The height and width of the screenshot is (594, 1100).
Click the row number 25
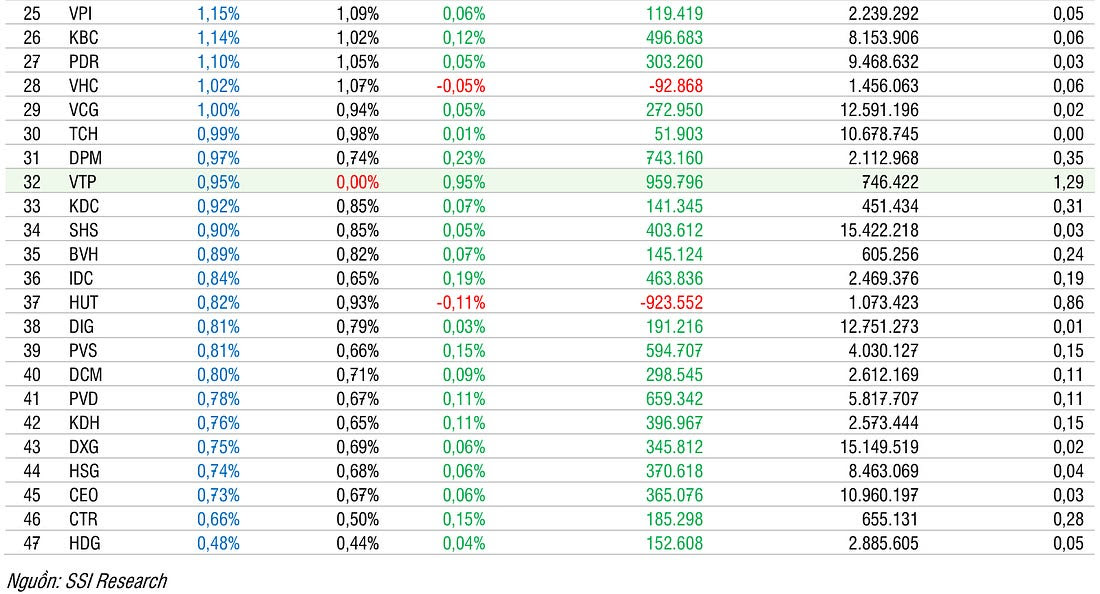pyautogui.click(x=31, y=14)
